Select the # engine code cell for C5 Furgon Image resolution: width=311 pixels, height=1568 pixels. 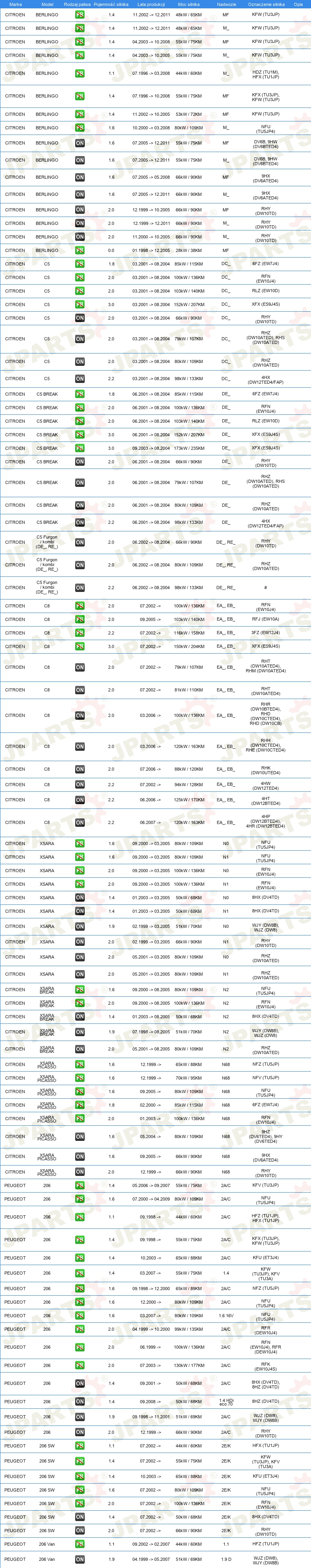tap(266, 588)
